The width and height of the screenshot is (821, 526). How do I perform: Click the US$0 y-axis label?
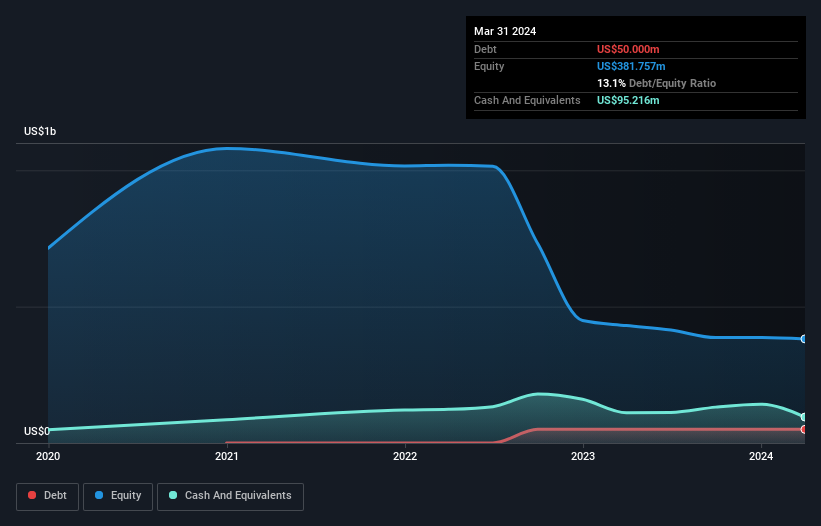pyautogui.click(x=37, y=431)
